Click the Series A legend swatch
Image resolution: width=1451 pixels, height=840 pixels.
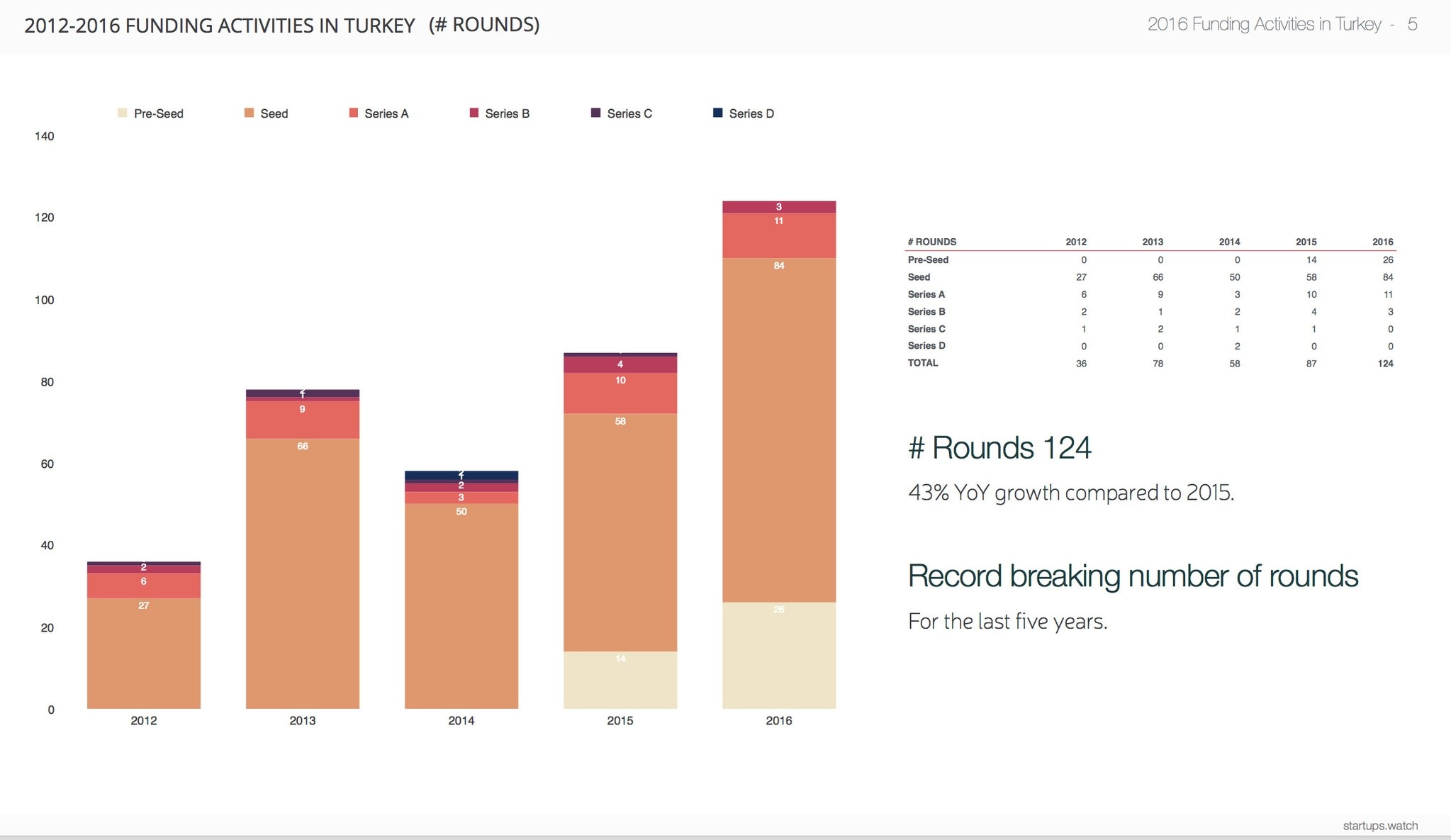354,113
